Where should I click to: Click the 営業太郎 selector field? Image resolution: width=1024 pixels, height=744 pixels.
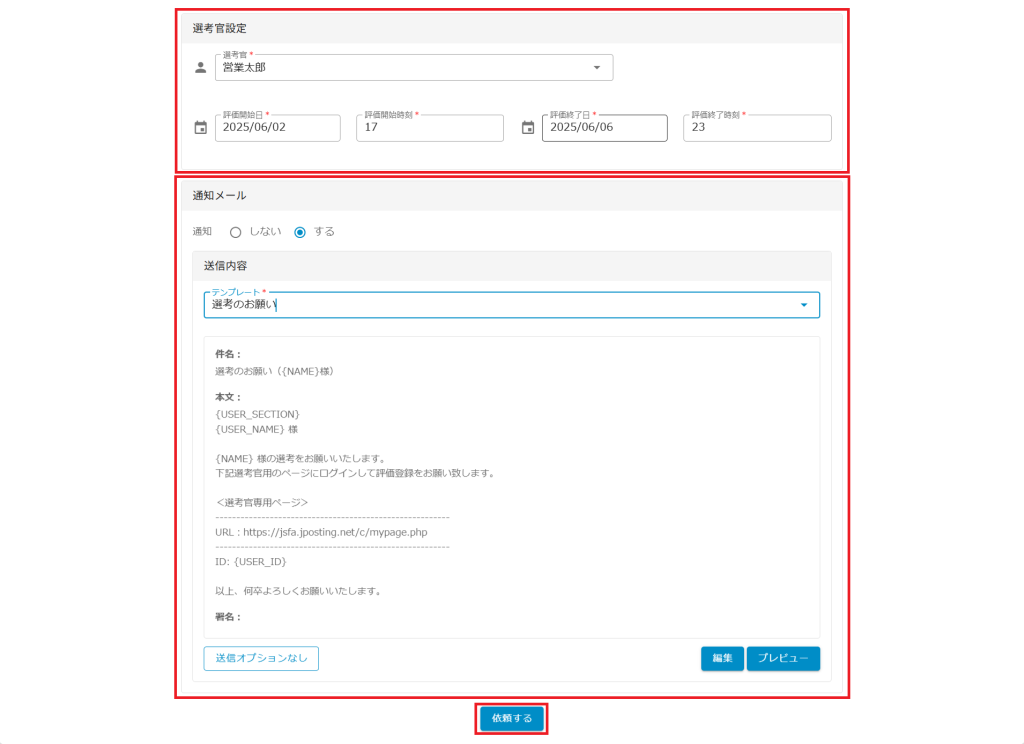pyautogui.click(x=400, y=68)
